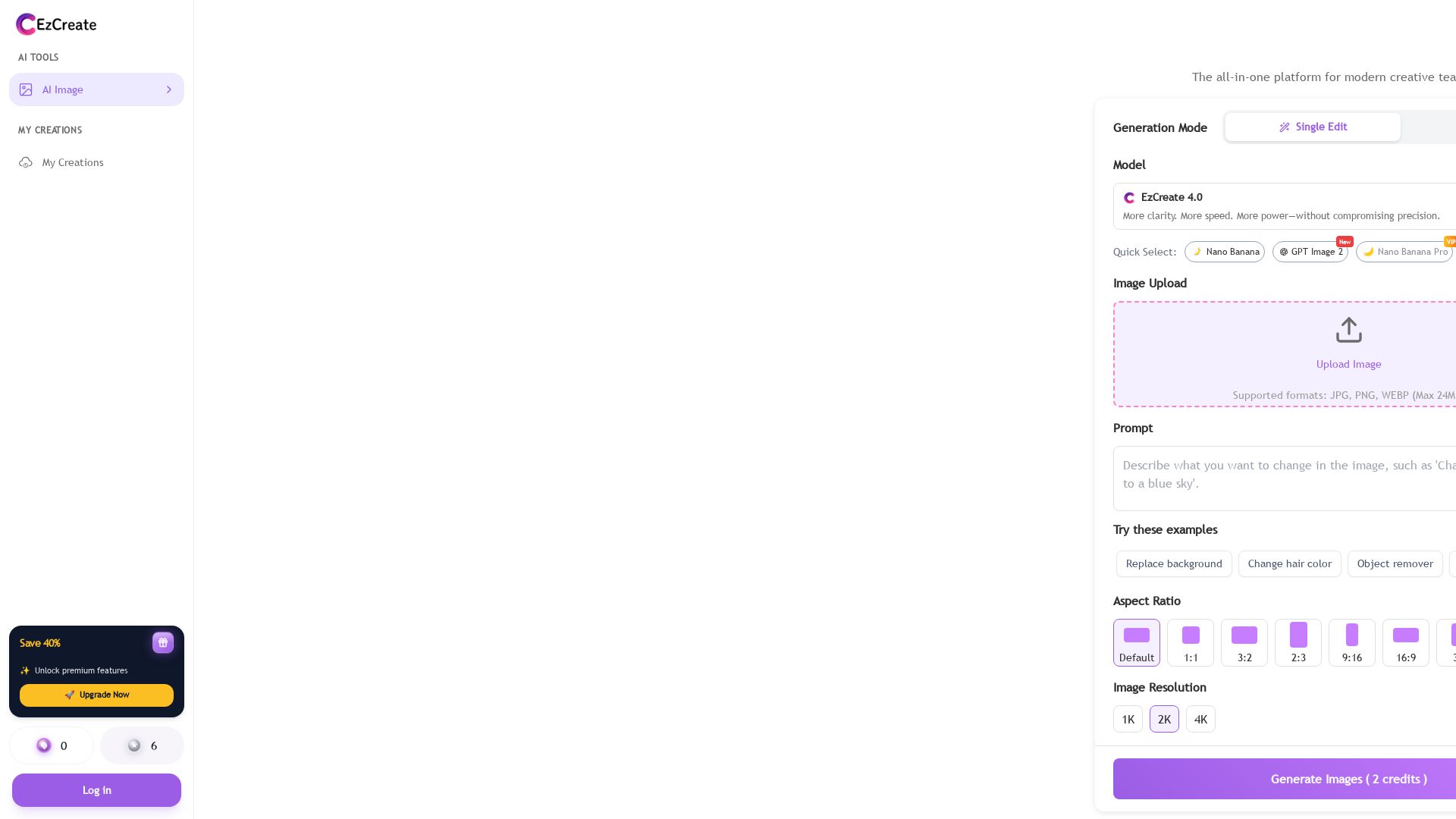Image resolution: width=1456 pixels, height=819 pixels.
Task: Choose 4K image resolution
Action: coord(1200,719)
